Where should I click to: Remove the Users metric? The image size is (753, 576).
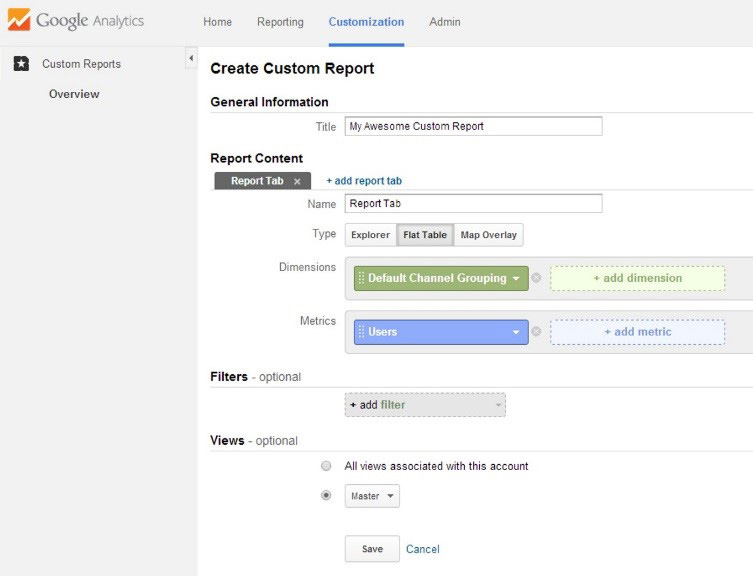pos(536,331)
